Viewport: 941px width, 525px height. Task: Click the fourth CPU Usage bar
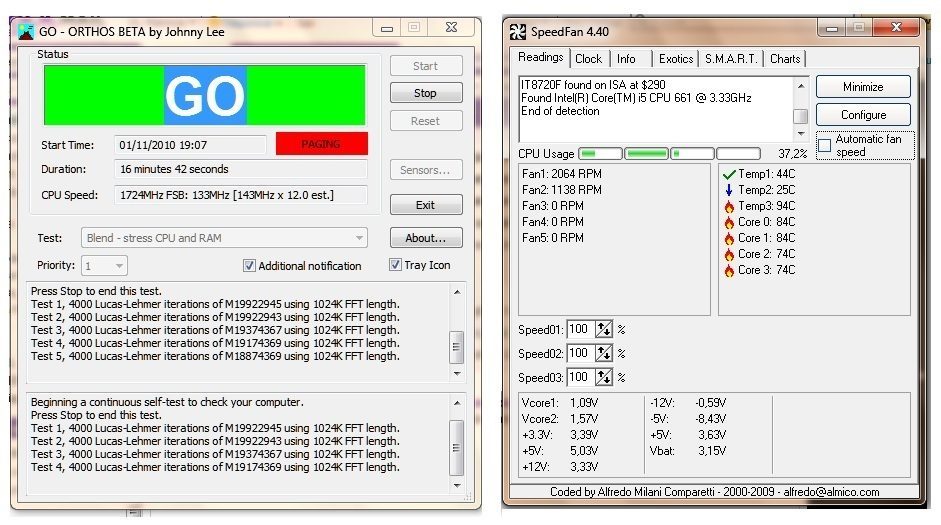coord(739,154)
